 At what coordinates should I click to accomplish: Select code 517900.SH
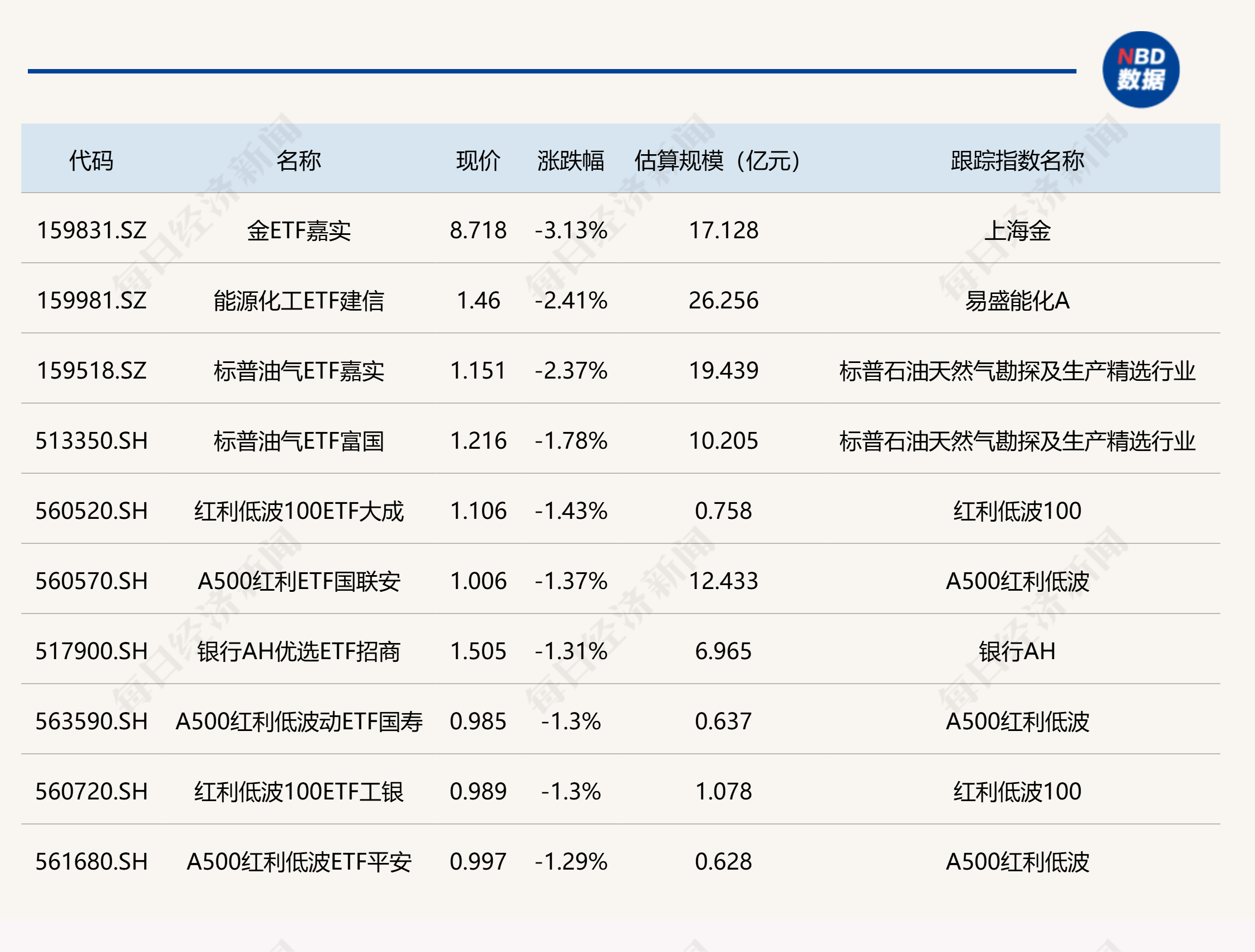point(91,651)
